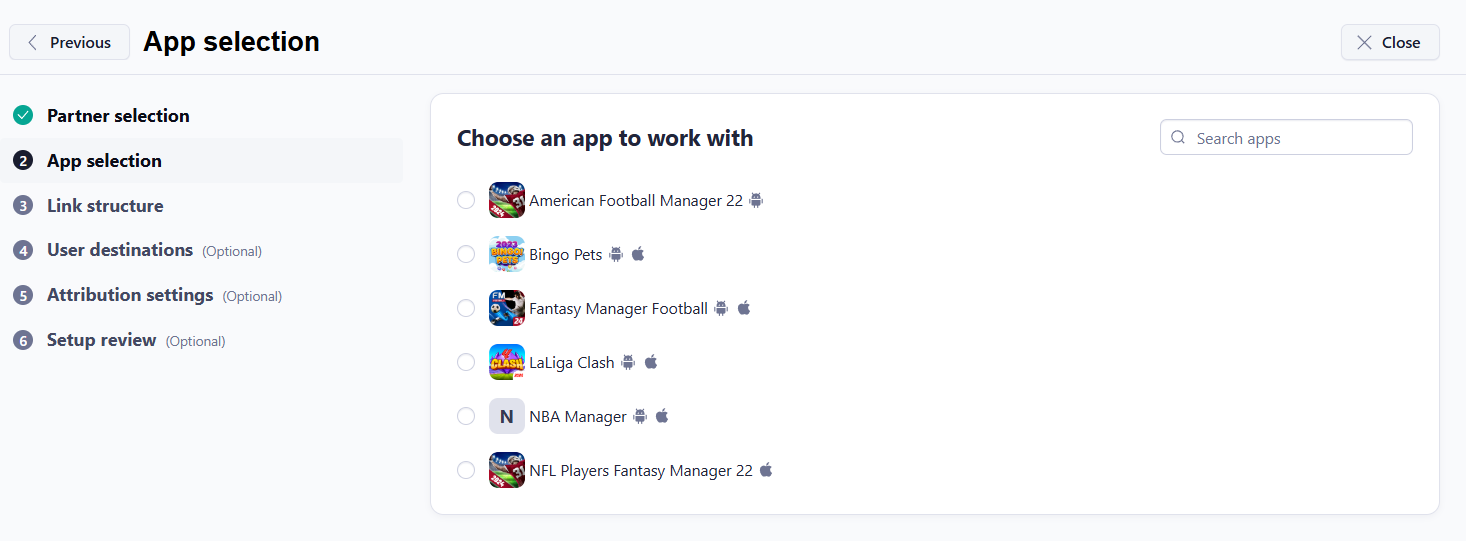Click the Fantasy Manager Football app icon
Viewport: 1466px width, 541px height.
pos(506,308)
